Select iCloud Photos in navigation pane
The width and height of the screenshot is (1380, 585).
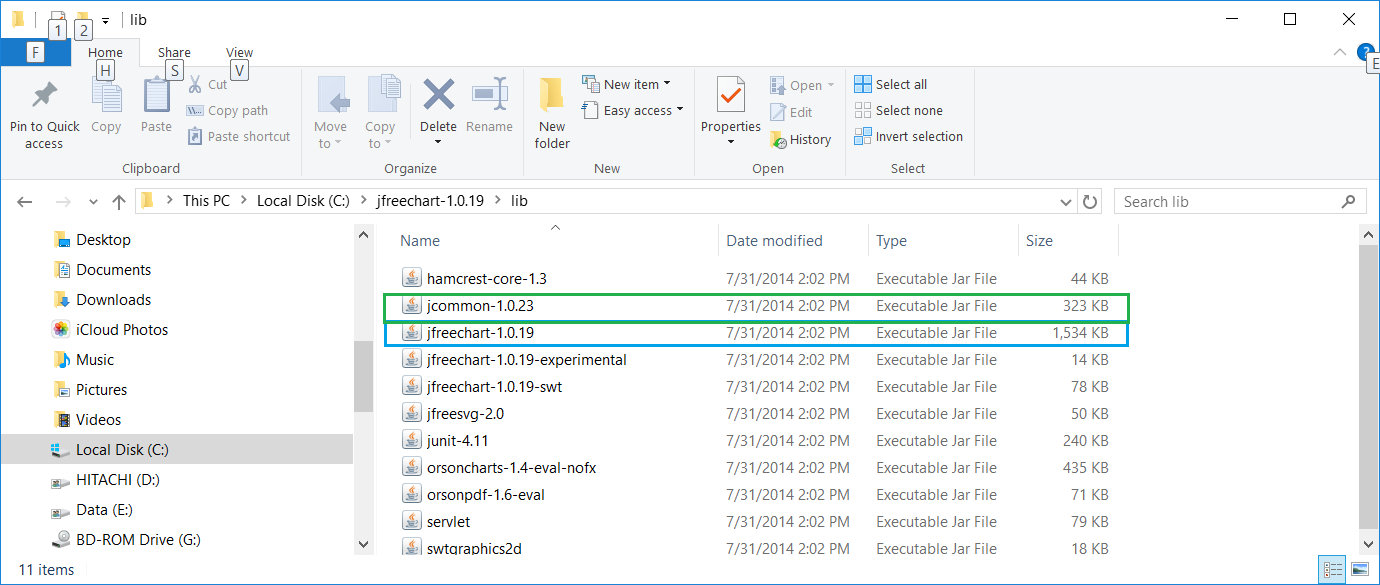(122, 330)
